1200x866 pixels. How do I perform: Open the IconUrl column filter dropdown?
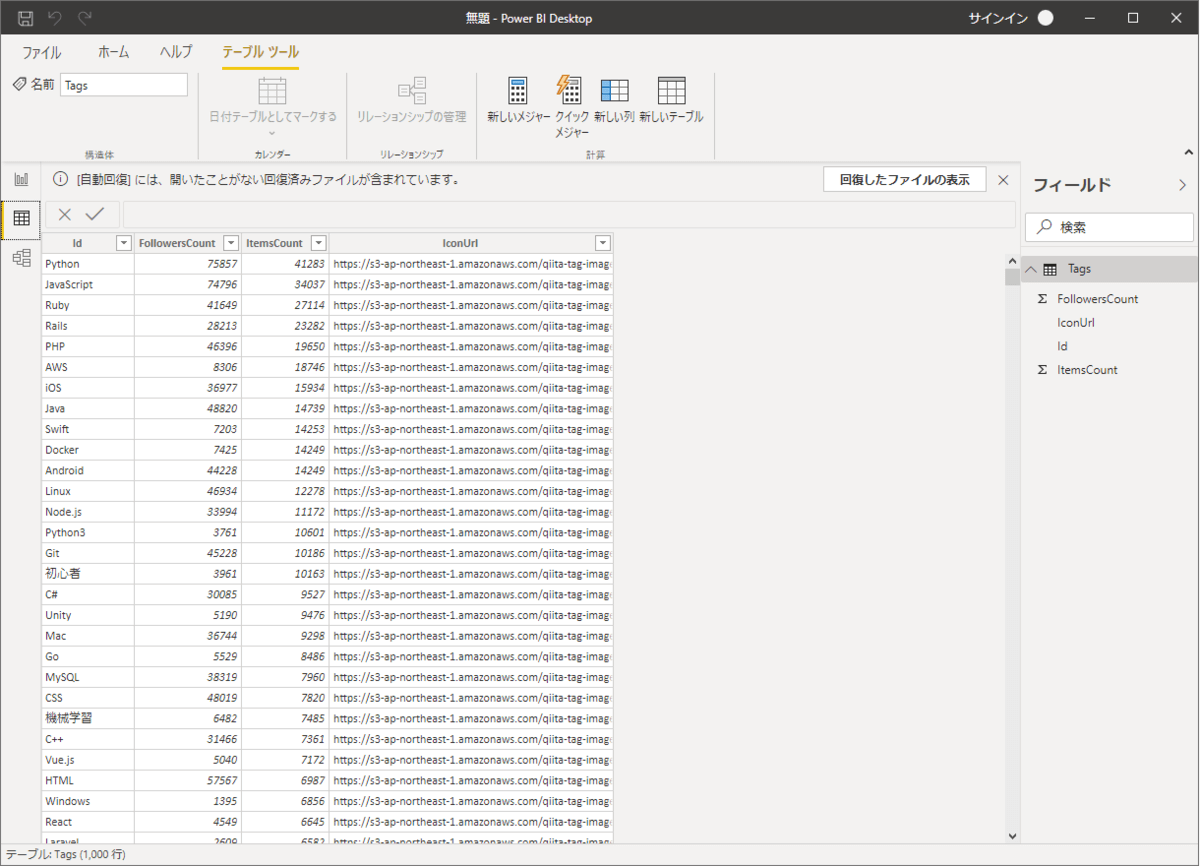tap(603, 243)
